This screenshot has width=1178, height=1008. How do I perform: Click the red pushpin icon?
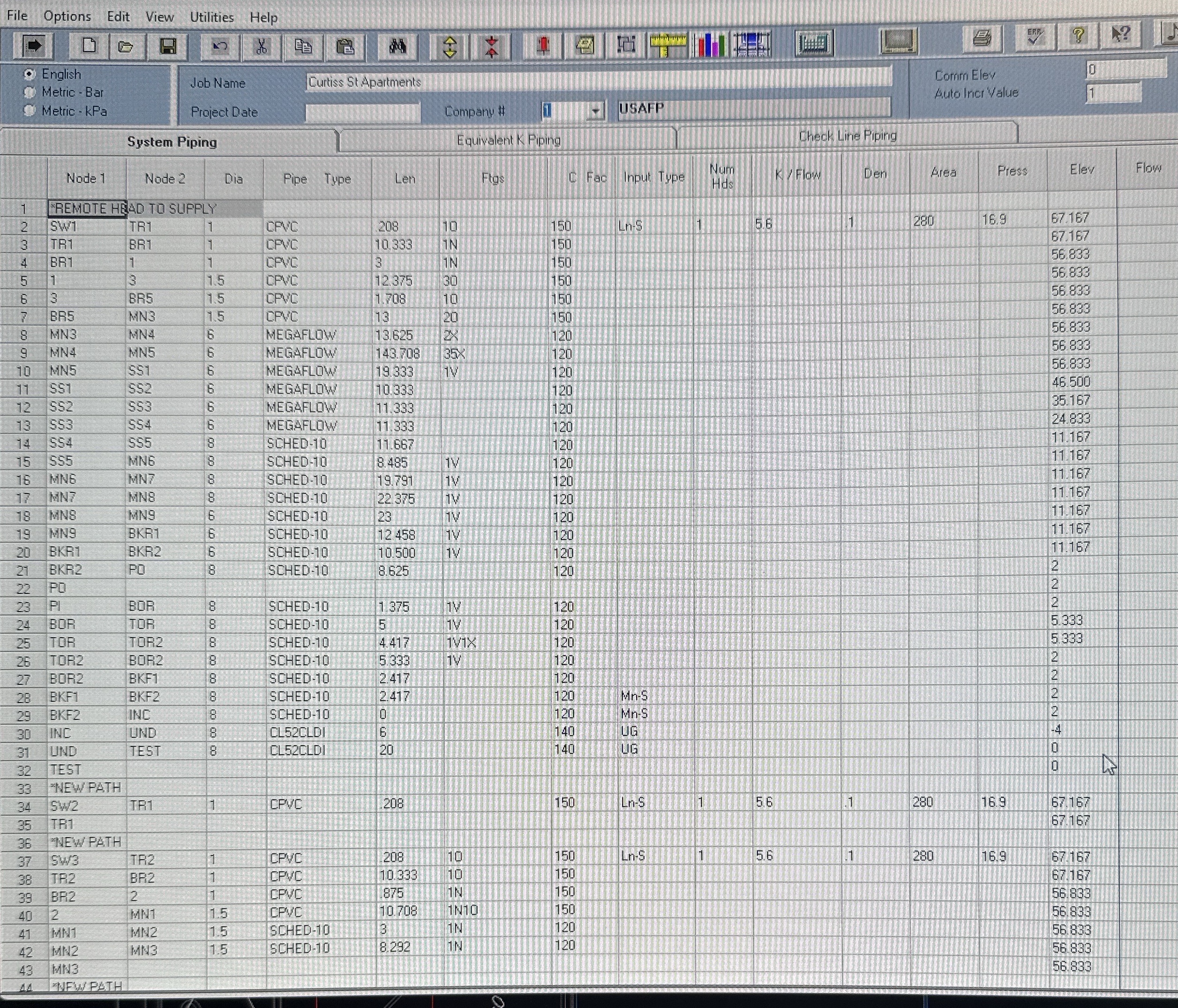[x=543, y=45]
